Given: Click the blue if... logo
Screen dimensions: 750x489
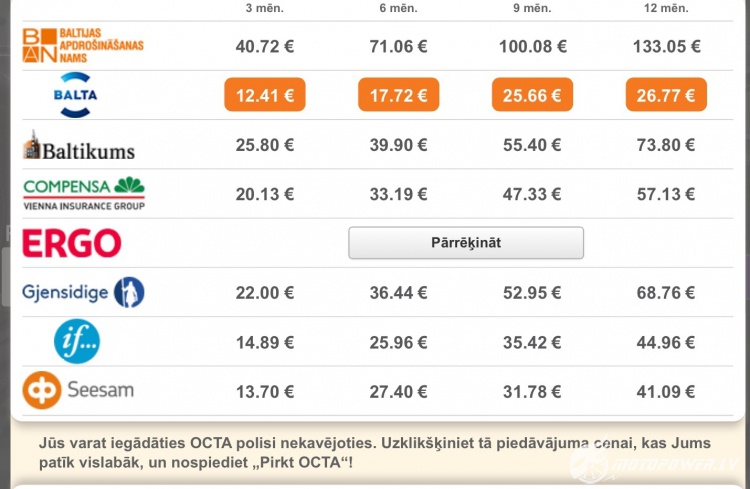Looking at the screenshot, I should 77,341.
